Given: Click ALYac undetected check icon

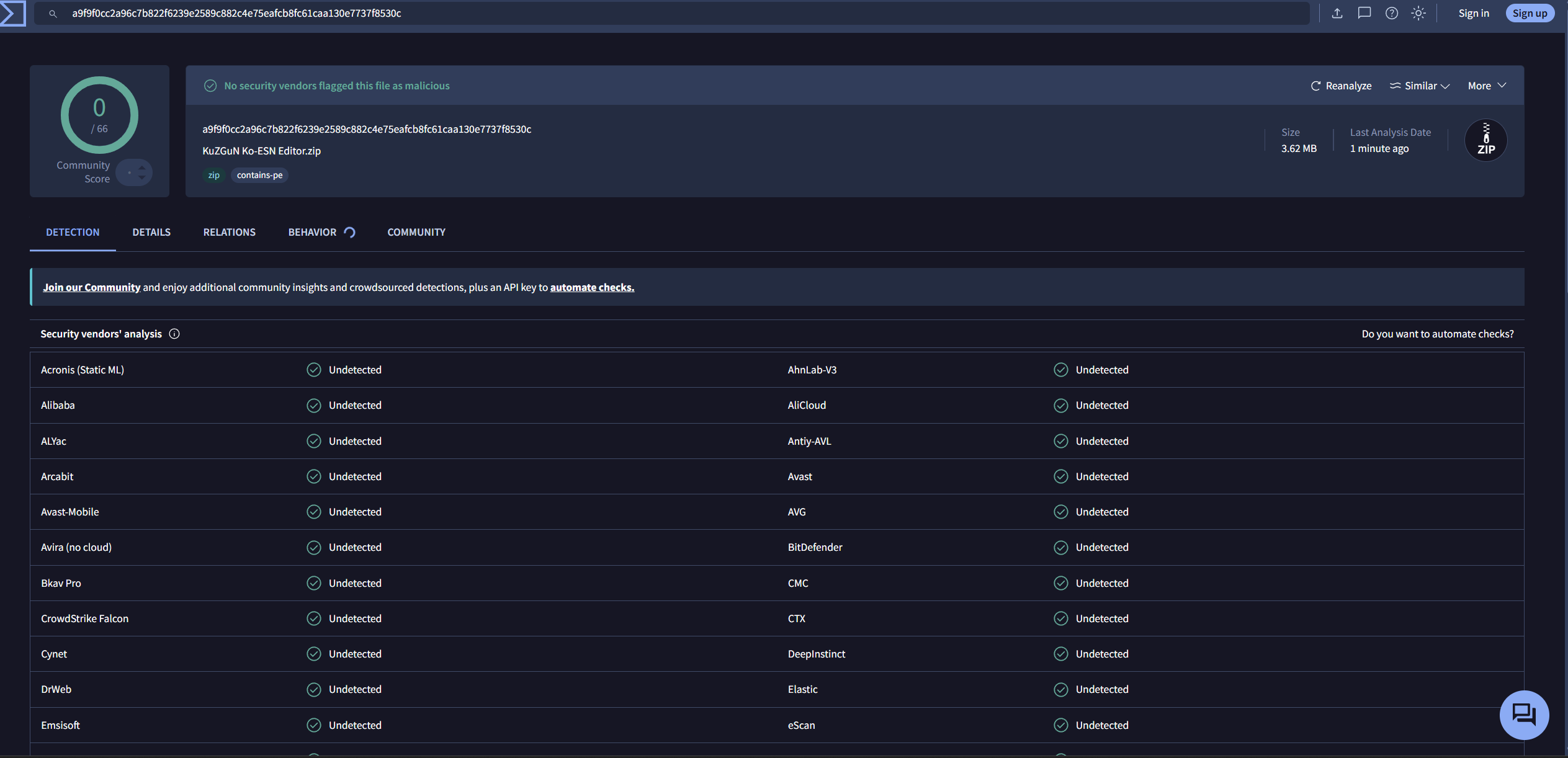Looking at the screenshot, I should (x=314, y=441).
